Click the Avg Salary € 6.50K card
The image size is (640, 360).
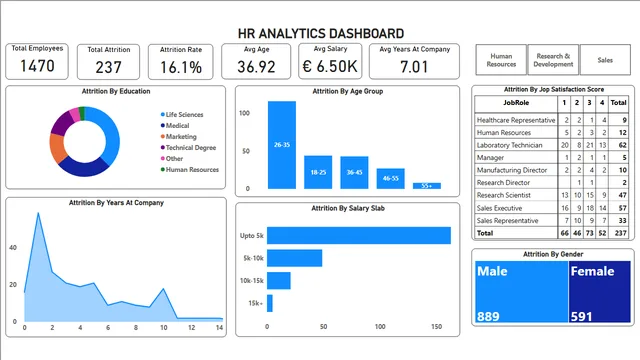tap(330, 61)
